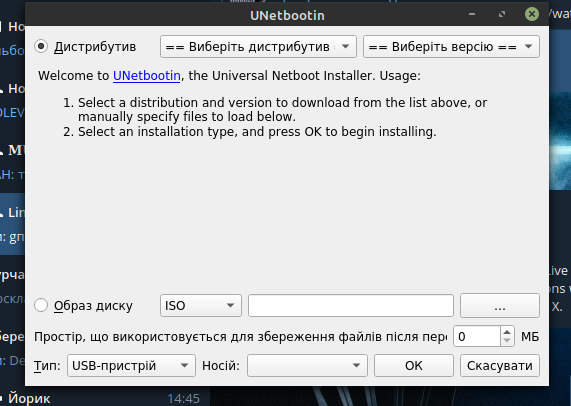Click the UNetbootin hyperlink
571x406 pixels.
tap(146, 76)
